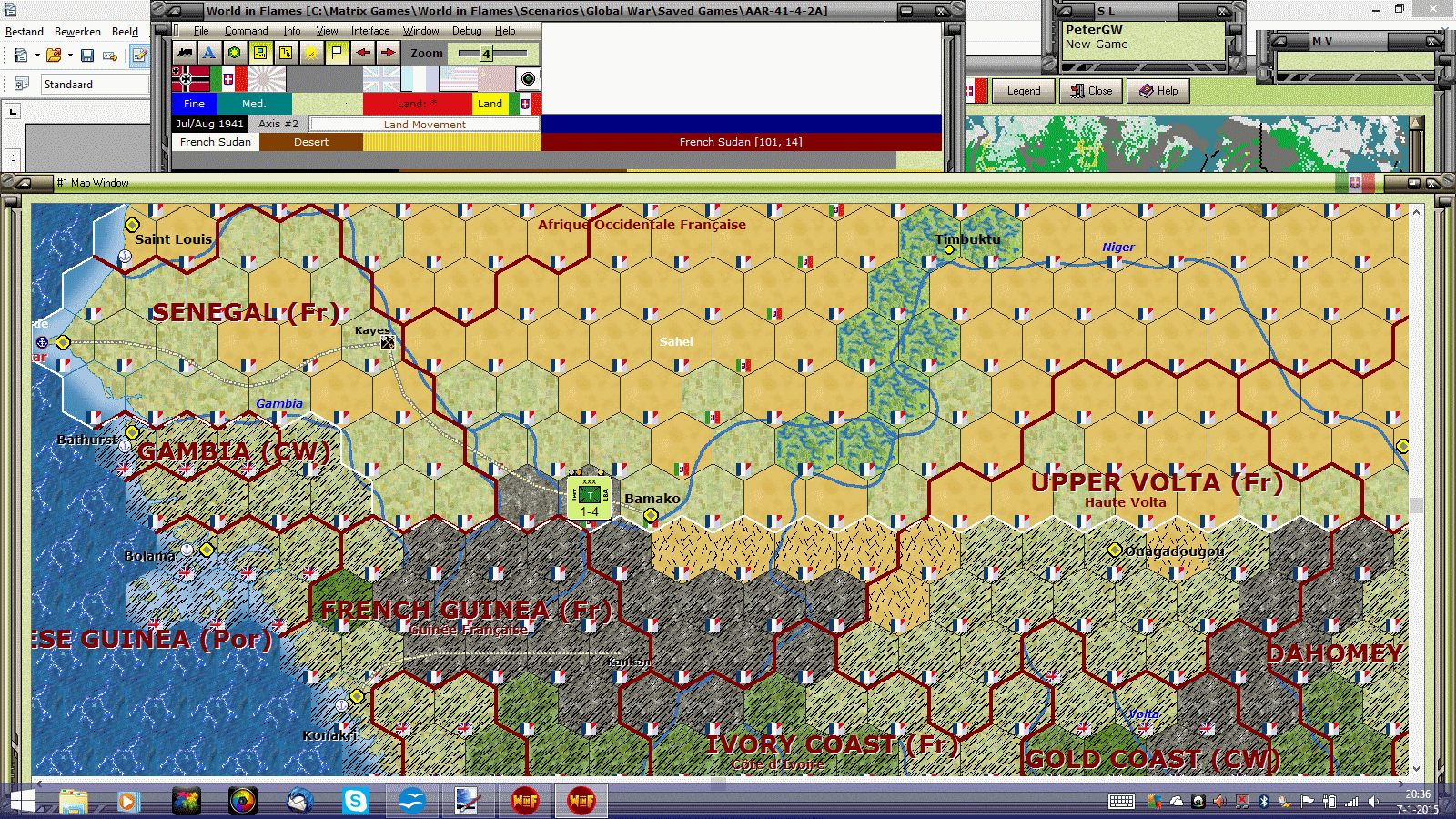Select the faded British Union Jack flag
1456x819 pixels.
(x=381, y=79)
